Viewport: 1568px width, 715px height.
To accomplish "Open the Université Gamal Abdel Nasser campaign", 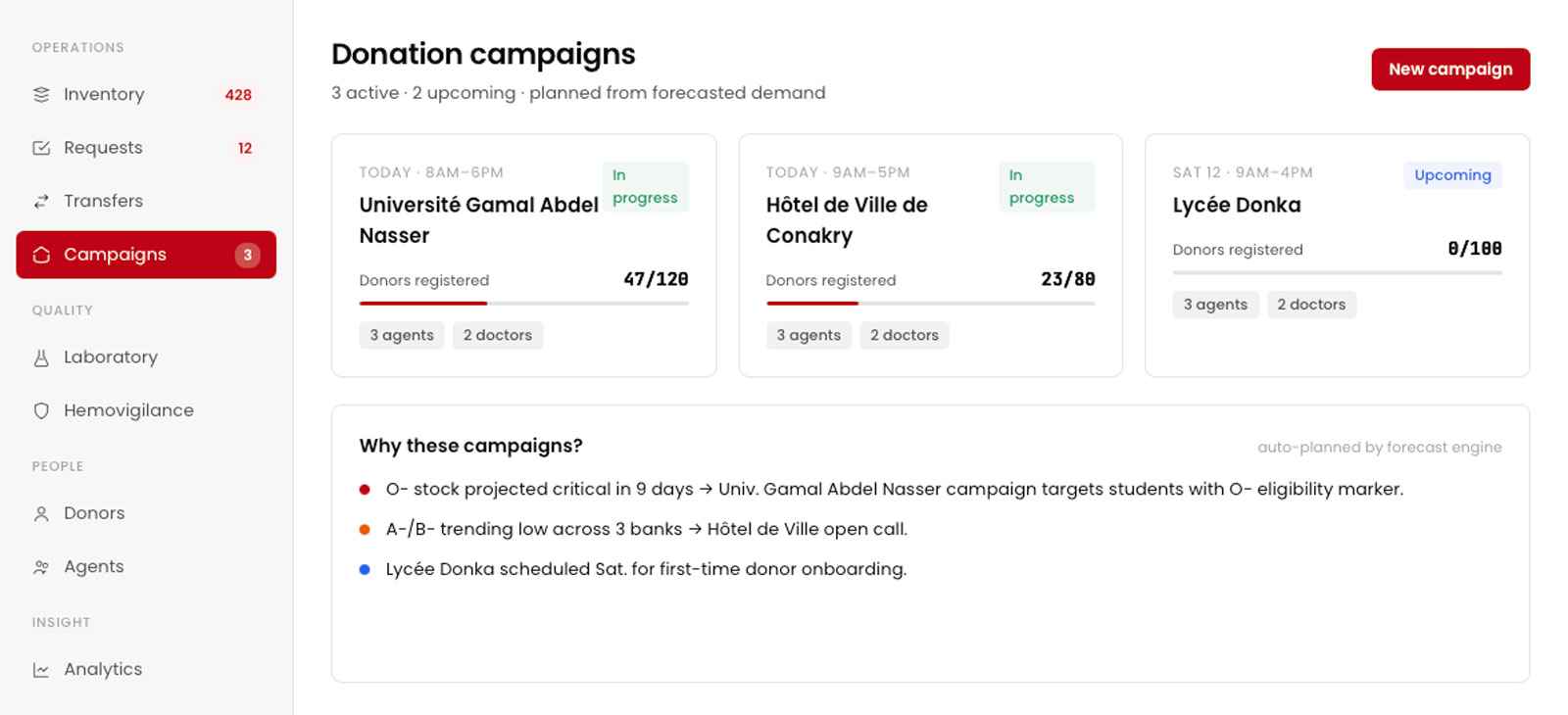I will [x=478, y=220].
